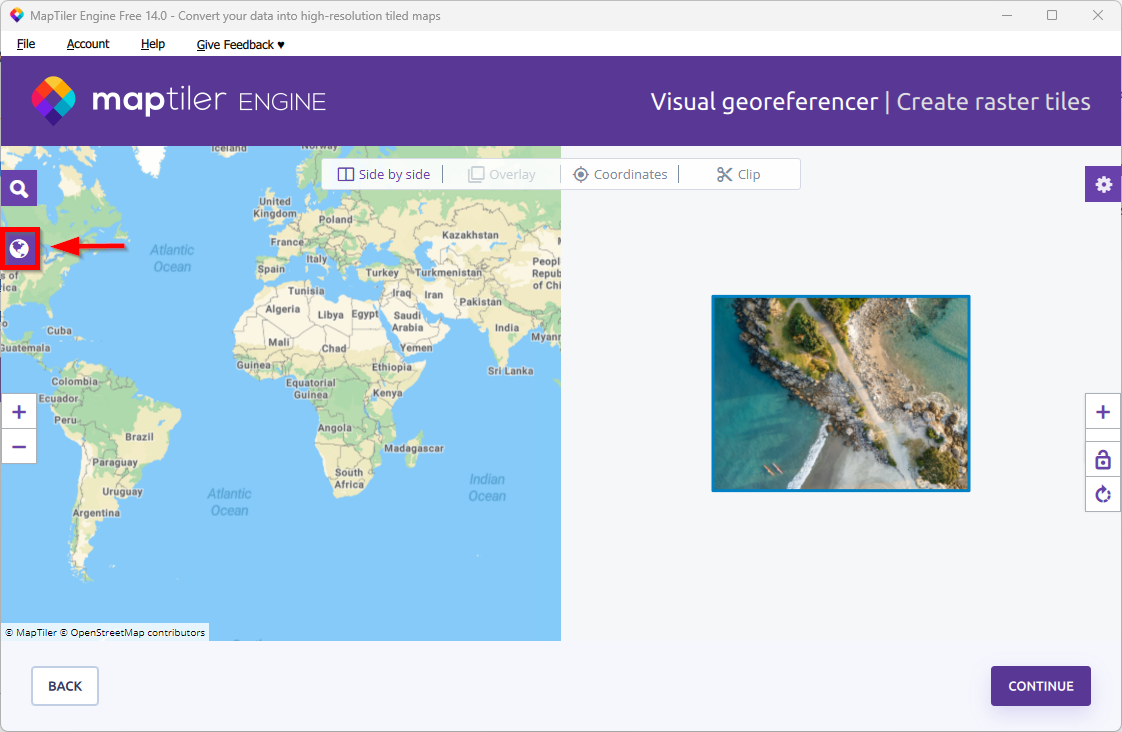Minimize the MapTiler Engine window

point(1007,15)
